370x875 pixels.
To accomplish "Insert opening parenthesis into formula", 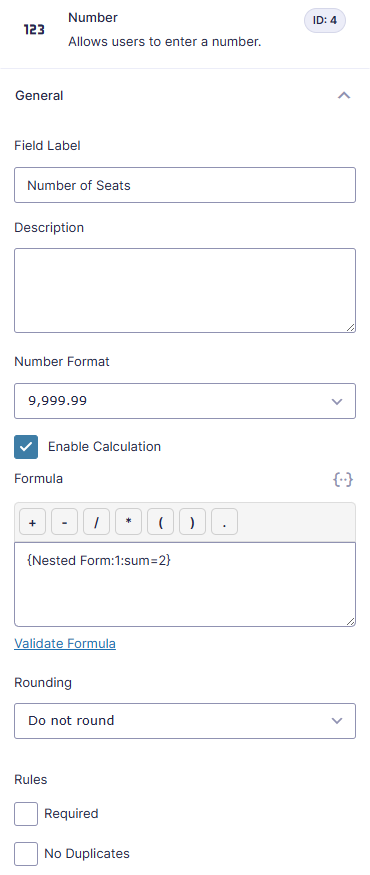I will (161, 523).
